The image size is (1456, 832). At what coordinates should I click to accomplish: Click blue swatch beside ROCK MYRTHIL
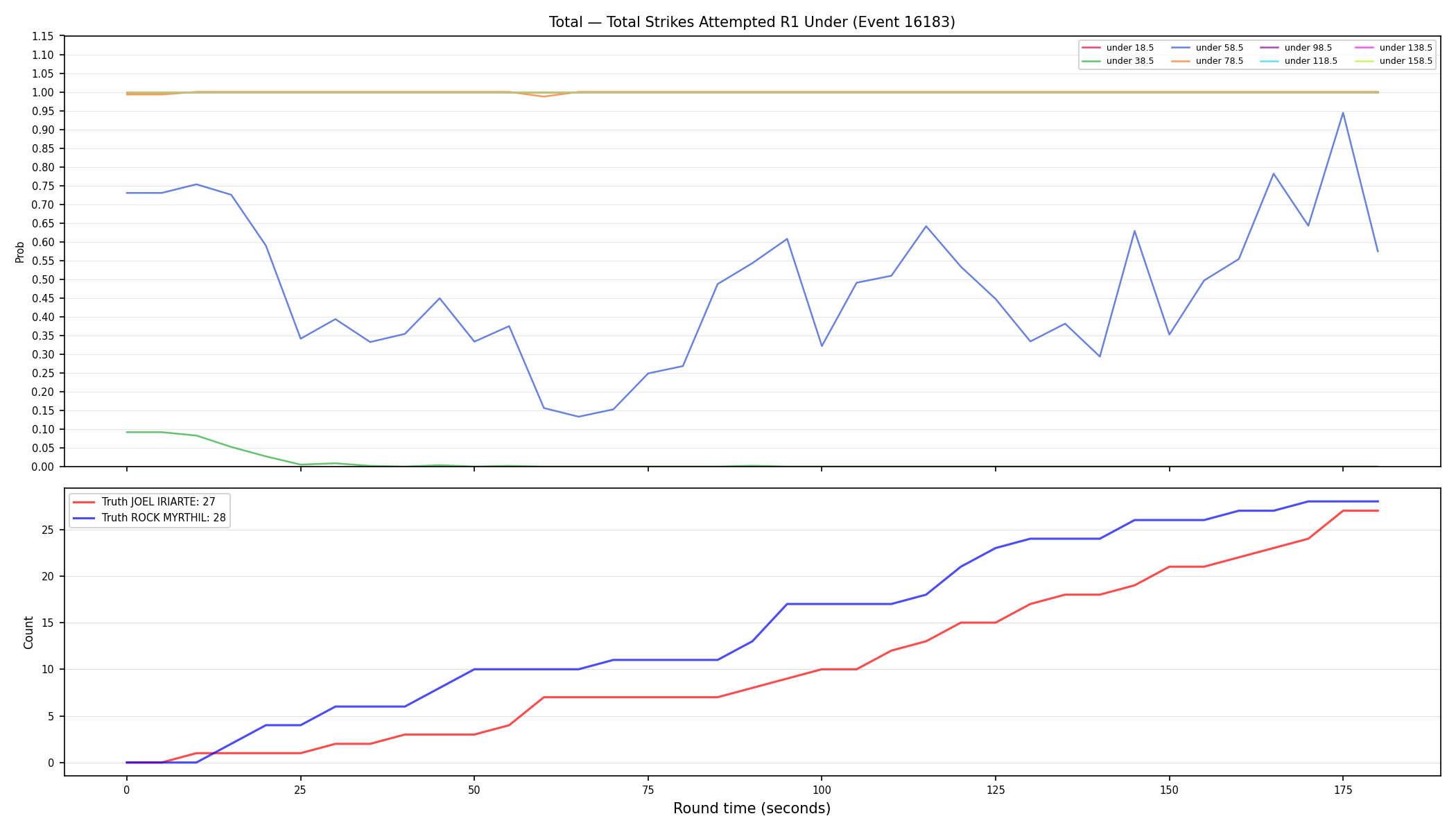coord(84,518)
